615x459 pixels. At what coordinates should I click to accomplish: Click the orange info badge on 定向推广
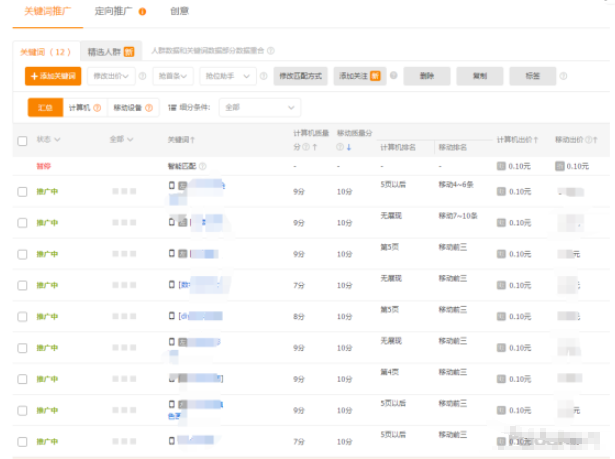click(x=142, y=12)
